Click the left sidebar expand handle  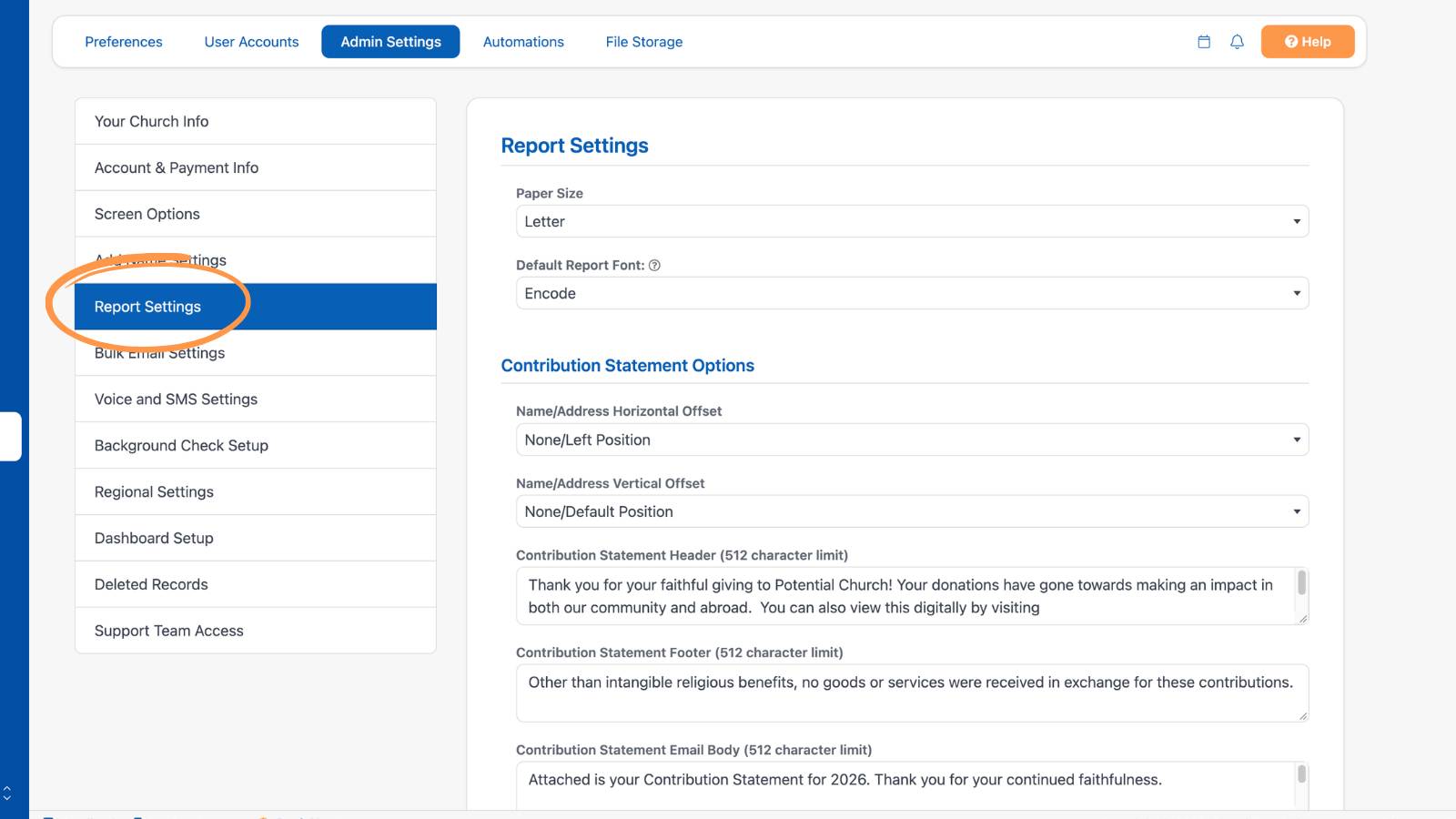[10, 437]
